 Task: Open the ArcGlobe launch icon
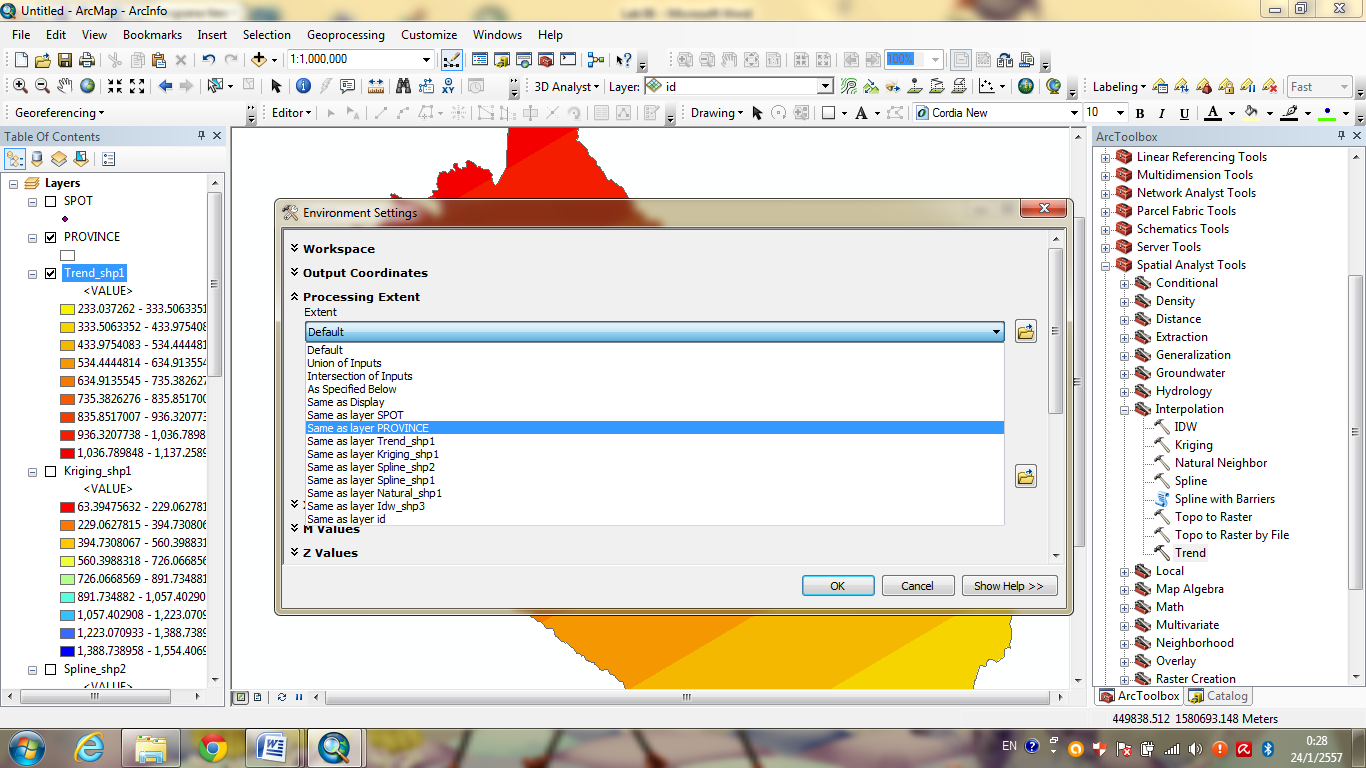(x=1053, y=86)
